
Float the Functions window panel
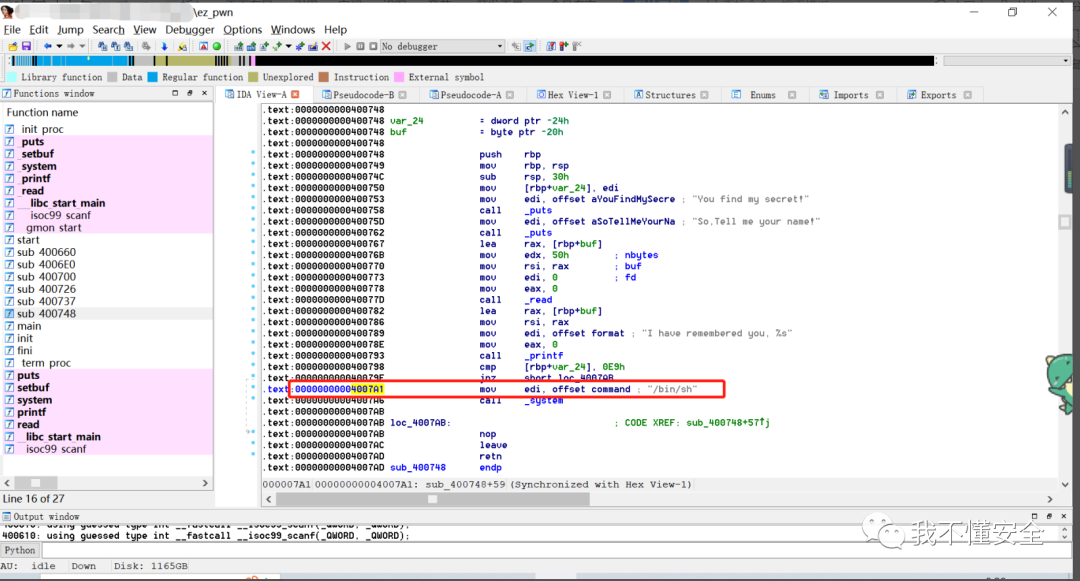click(189, 93)
